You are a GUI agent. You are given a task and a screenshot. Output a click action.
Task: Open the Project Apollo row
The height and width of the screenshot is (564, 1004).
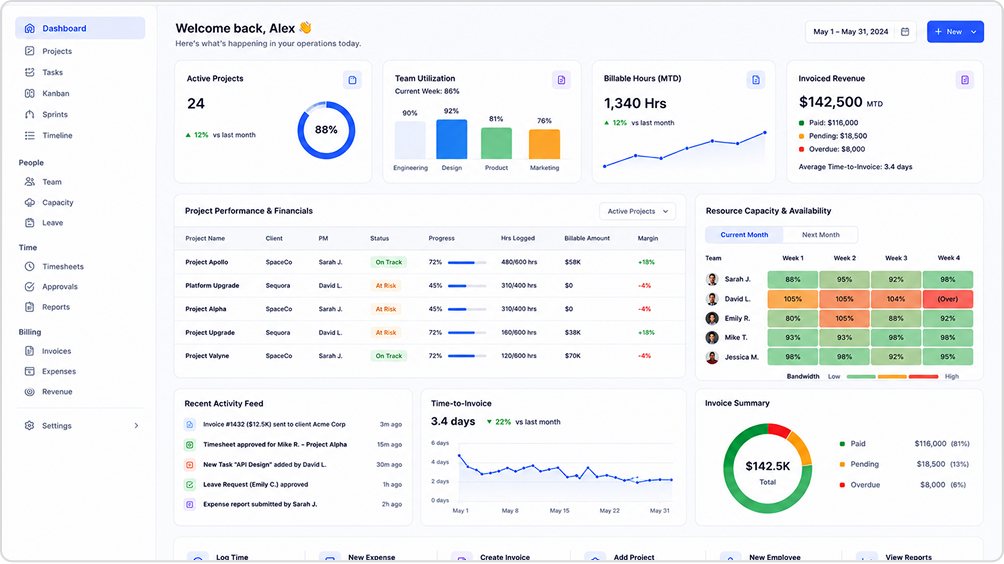[x=429, y=262]
